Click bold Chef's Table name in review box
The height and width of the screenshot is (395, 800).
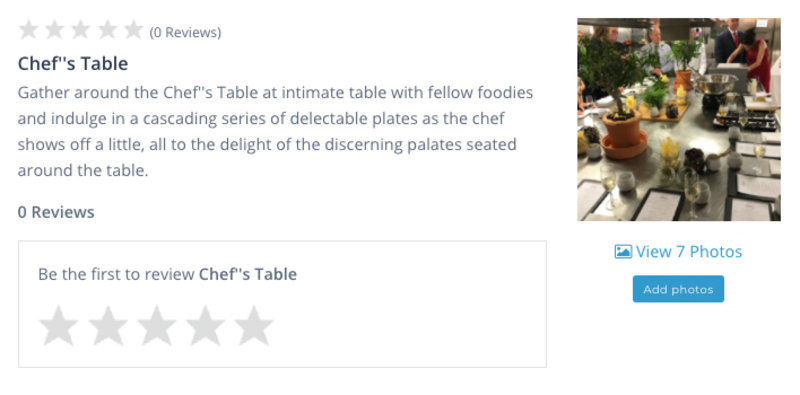(248, 274)
